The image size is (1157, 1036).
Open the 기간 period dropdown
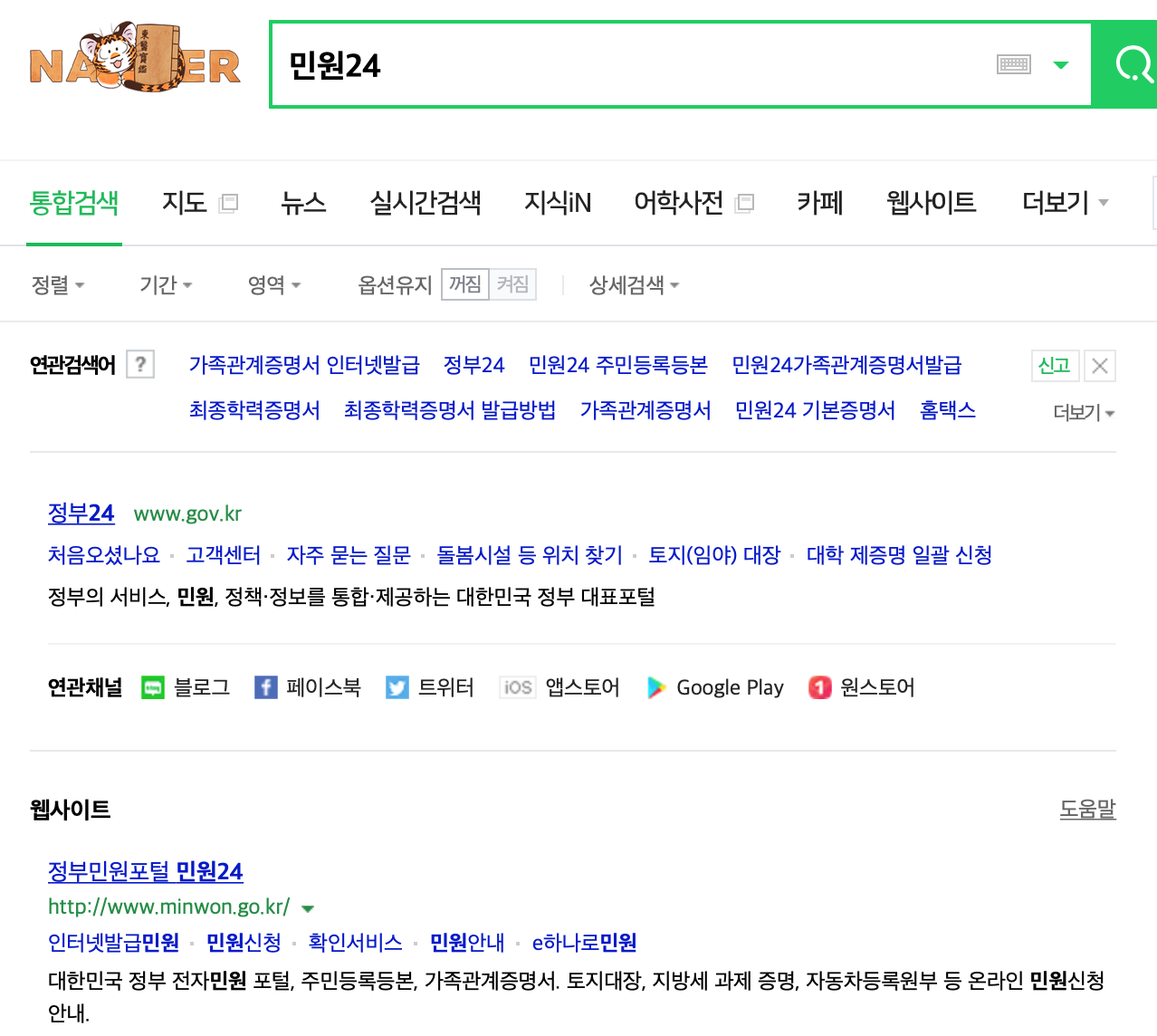pyautogui.click(x=166, y=285)
